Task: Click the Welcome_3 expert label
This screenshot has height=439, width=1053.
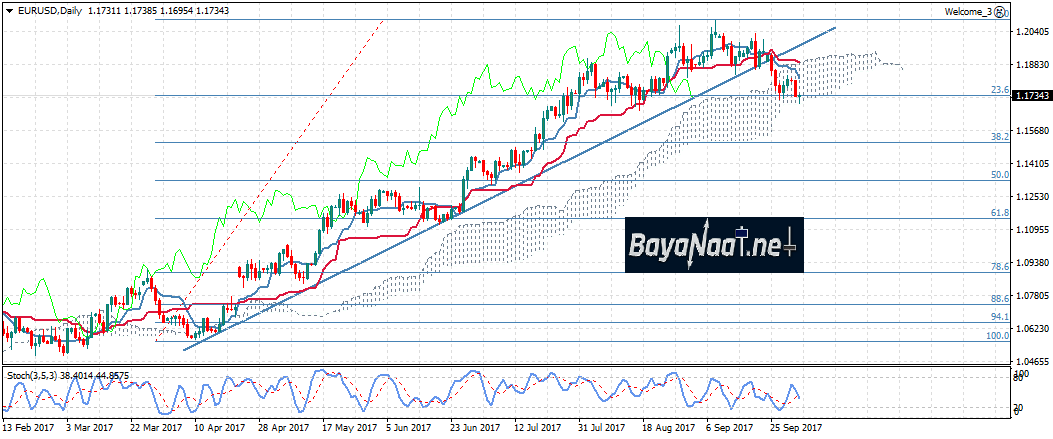Action: [968, 11]
